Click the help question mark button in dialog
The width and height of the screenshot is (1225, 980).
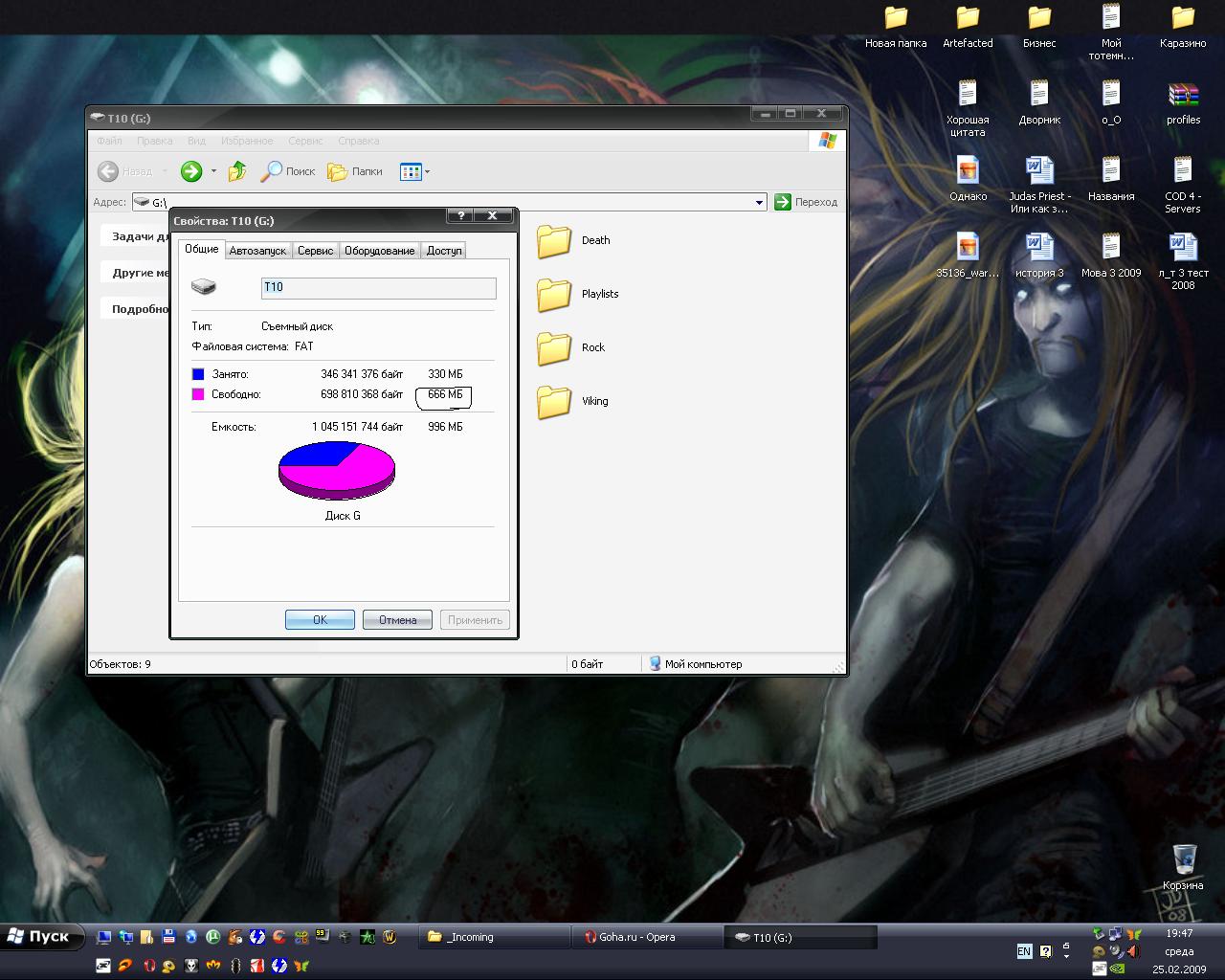(x=460, y=216)
